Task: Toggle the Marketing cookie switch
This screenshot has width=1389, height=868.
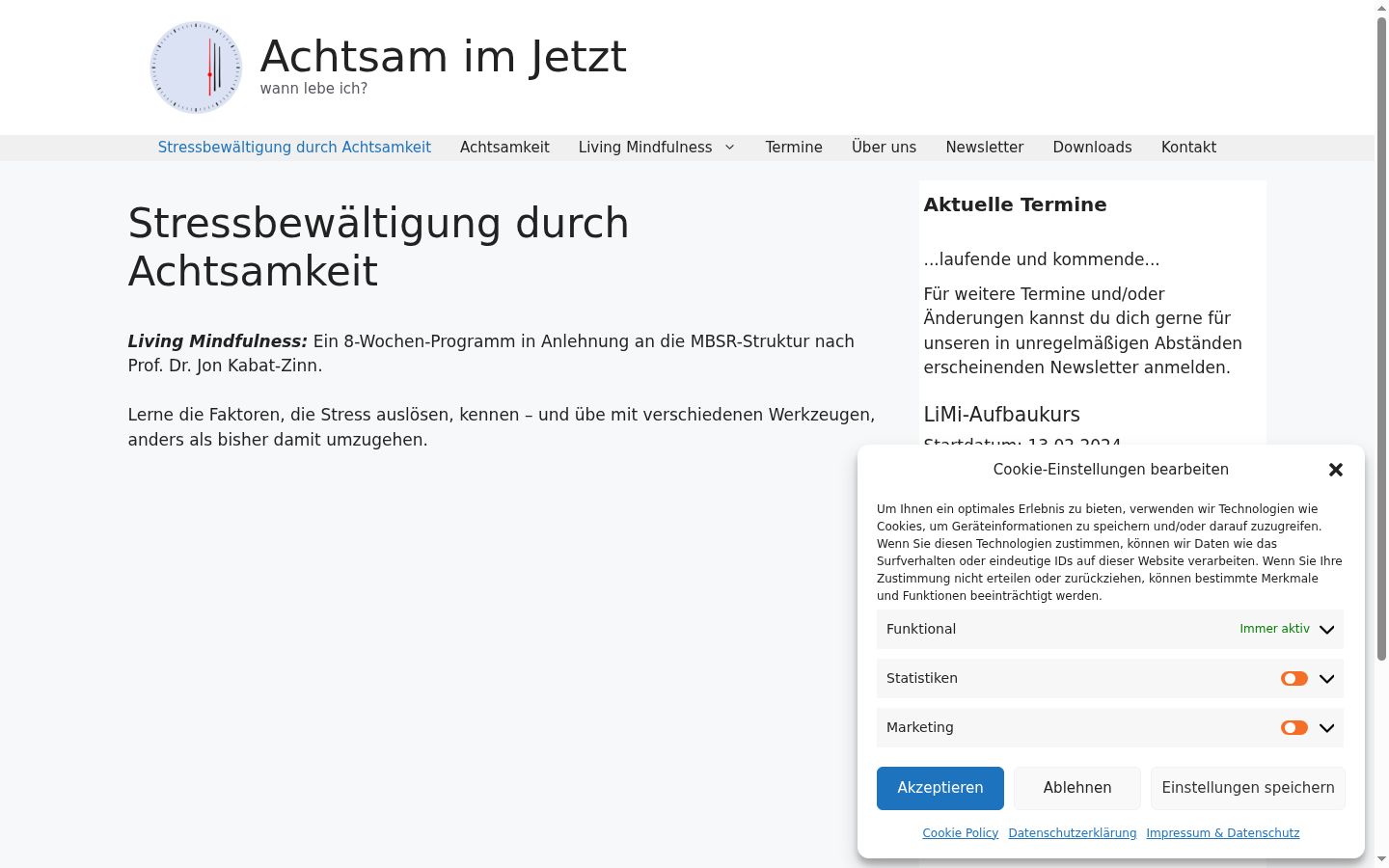Action: click(1294, 728)
